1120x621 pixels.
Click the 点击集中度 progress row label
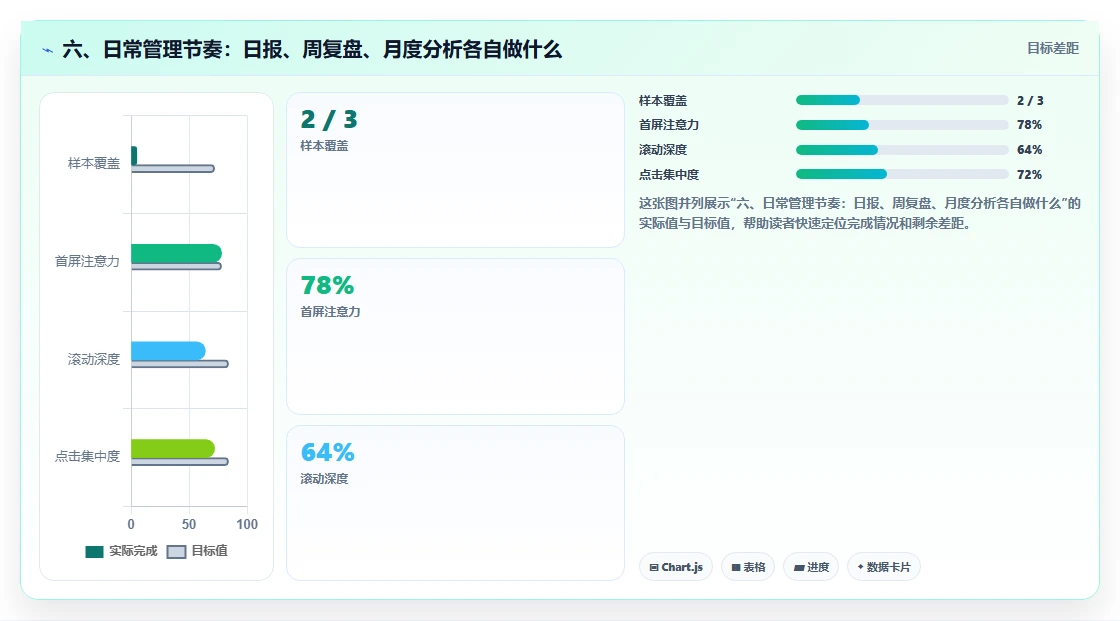[x=669, y=174]
